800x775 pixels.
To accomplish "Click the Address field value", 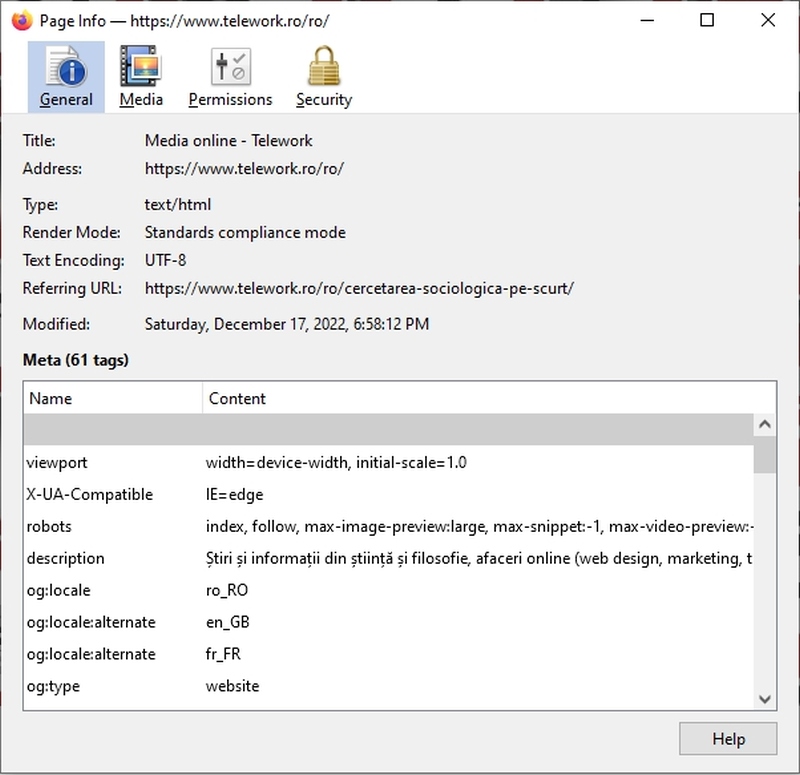I will pyautogui.click(x=244, y=168).
